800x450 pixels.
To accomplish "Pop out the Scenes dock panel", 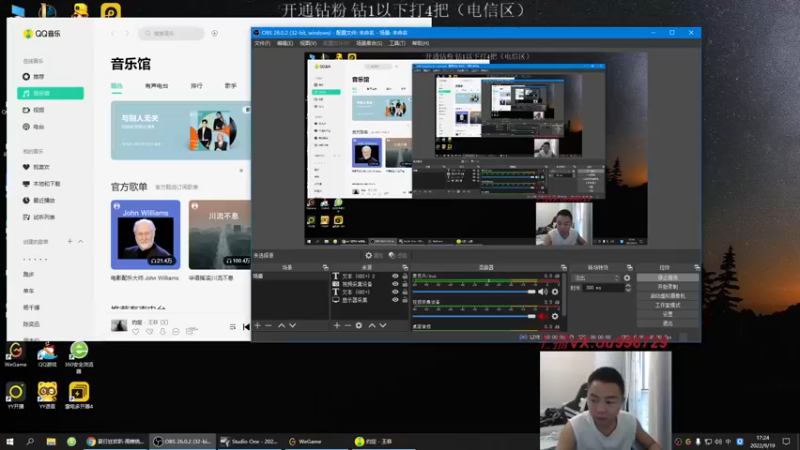I will coord(326,267).
